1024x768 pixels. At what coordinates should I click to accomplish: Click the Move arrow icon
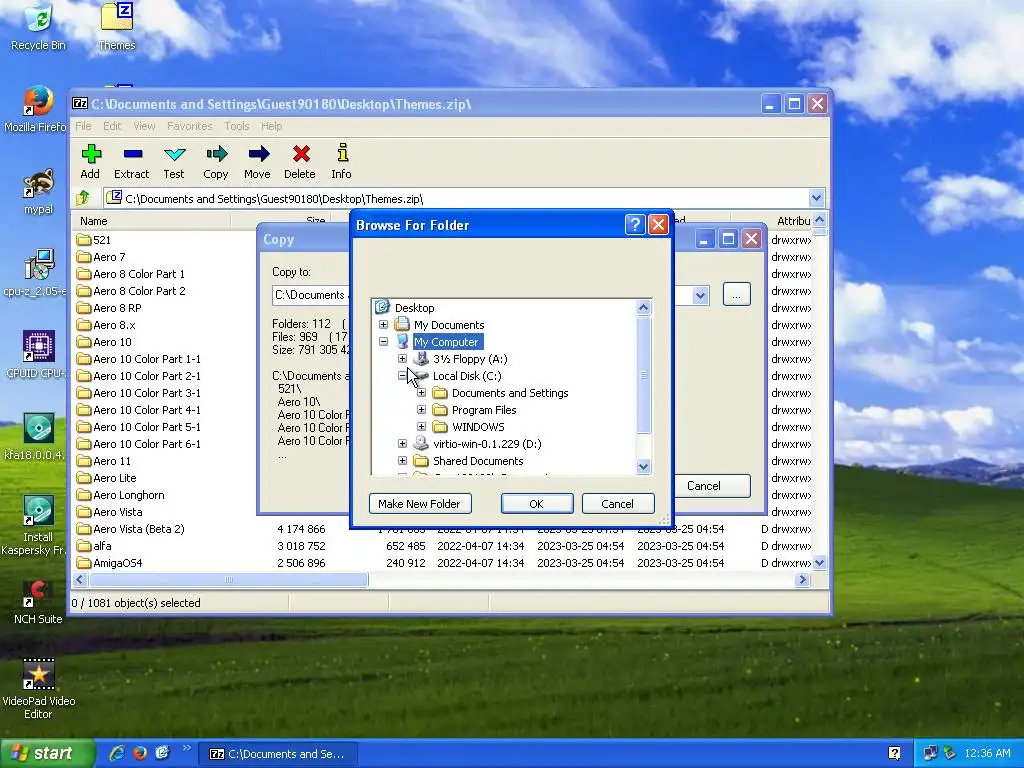click(x=259, y=154)
